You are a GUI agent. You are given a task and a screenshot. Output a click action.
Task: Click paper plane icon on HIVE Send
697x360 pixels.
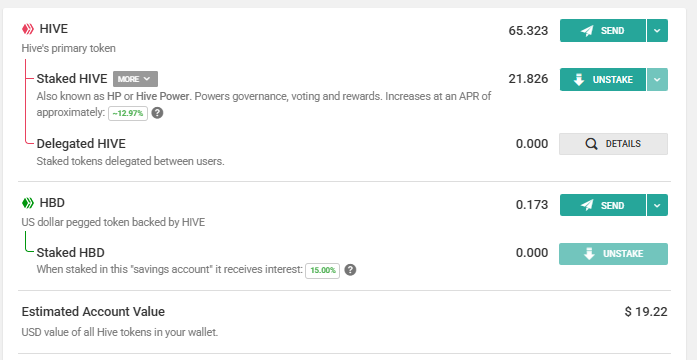[x=587, y=31]
